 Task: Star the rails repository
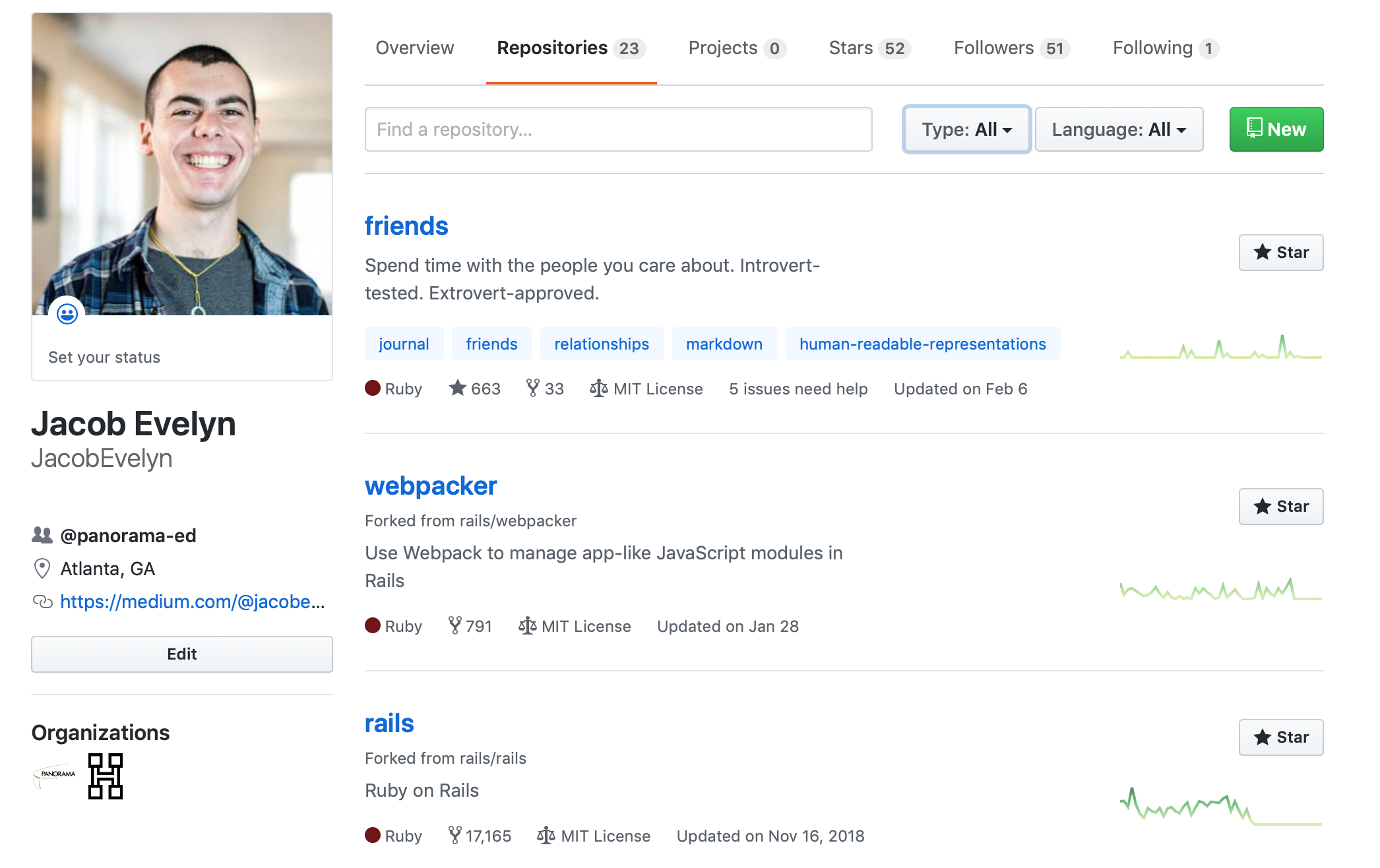click(x=1280, y=737)
